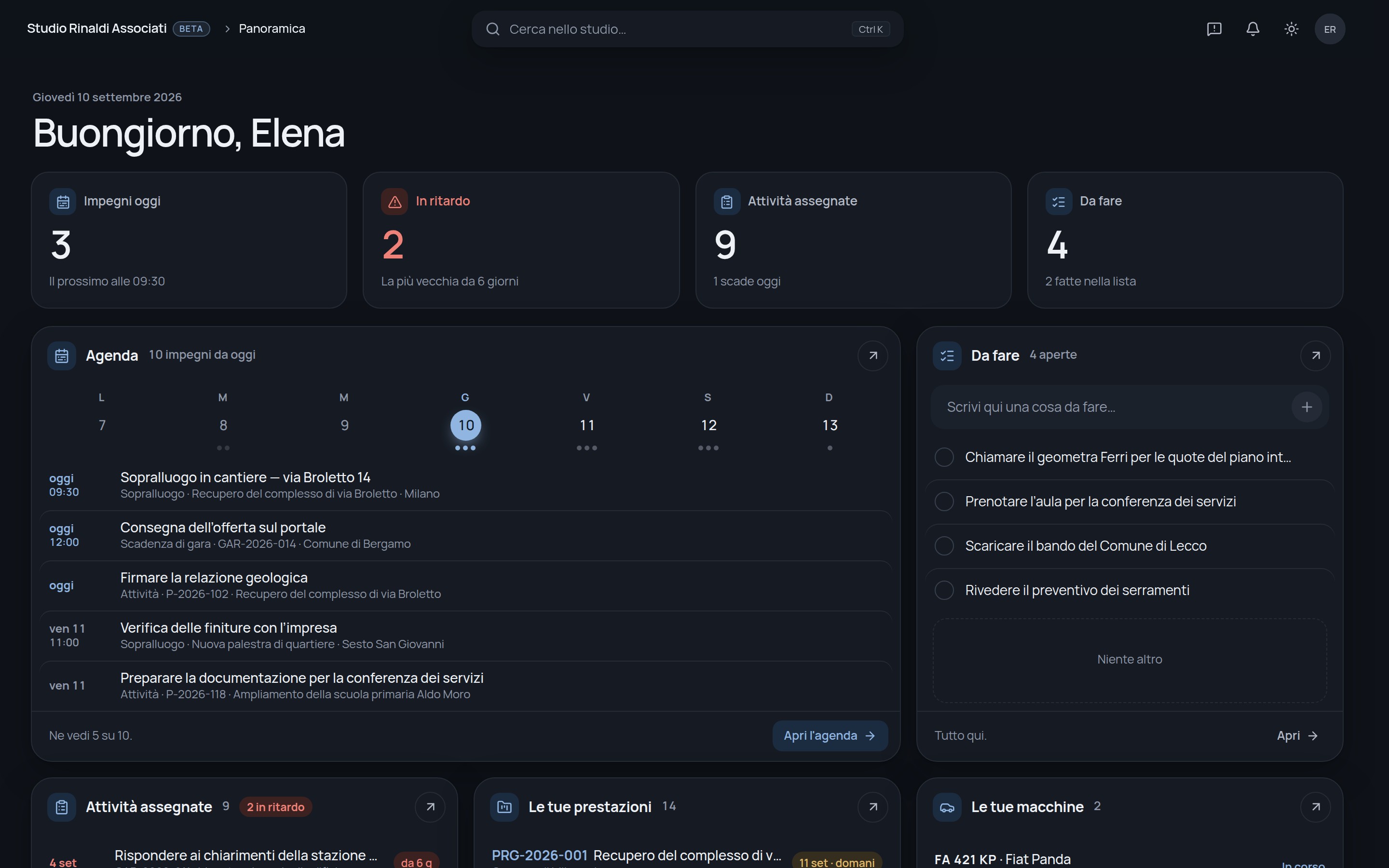Open Preparare la documentazione per la conferenza
Image resolution: width=1389 pixels, height=868 pixels.
[465, 685]
